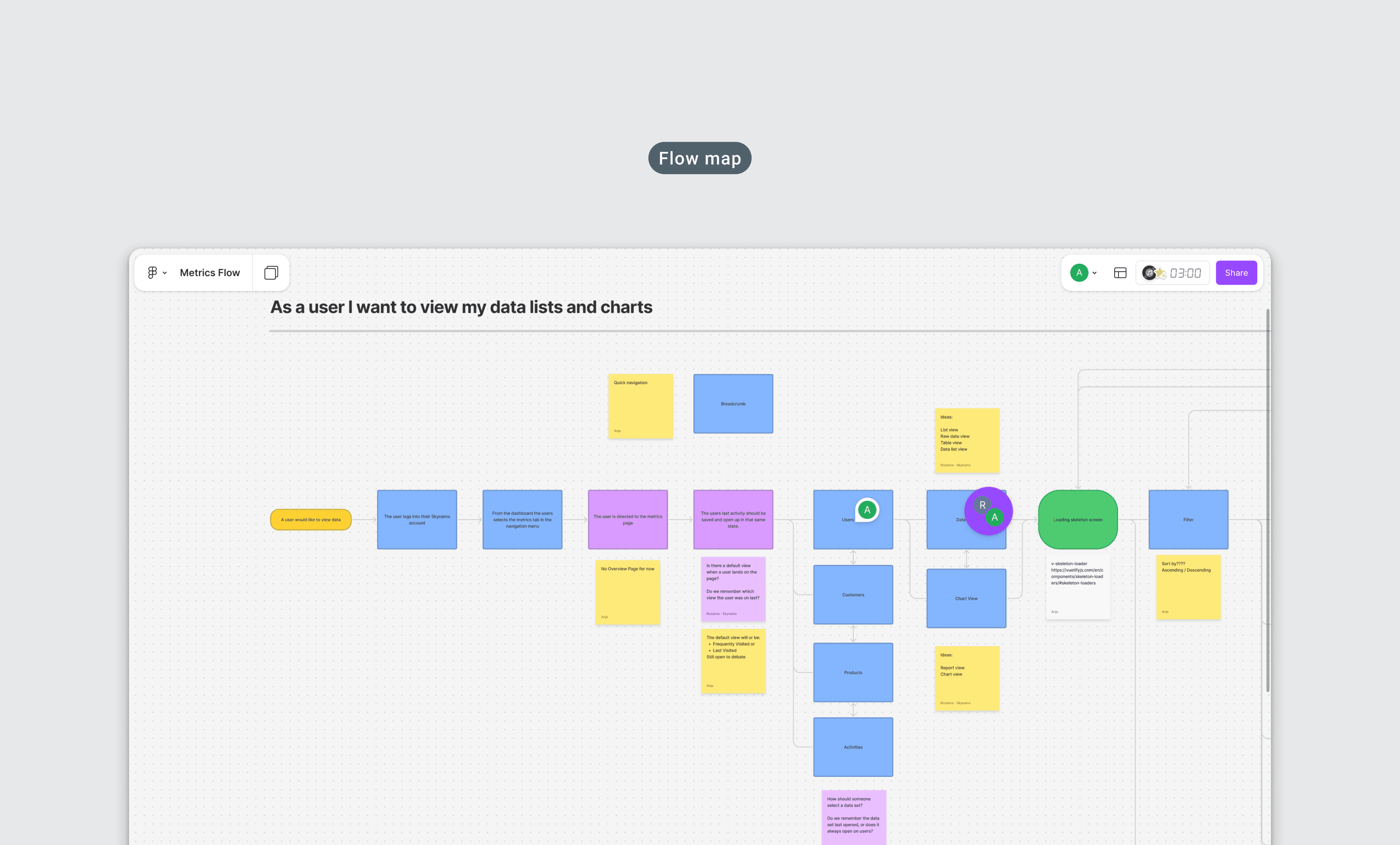The width and height of the screenshot is (1400, 845).
Task: Select the 'From the dashboard the users selects the metrics tab' box
Action: [522, 519]
